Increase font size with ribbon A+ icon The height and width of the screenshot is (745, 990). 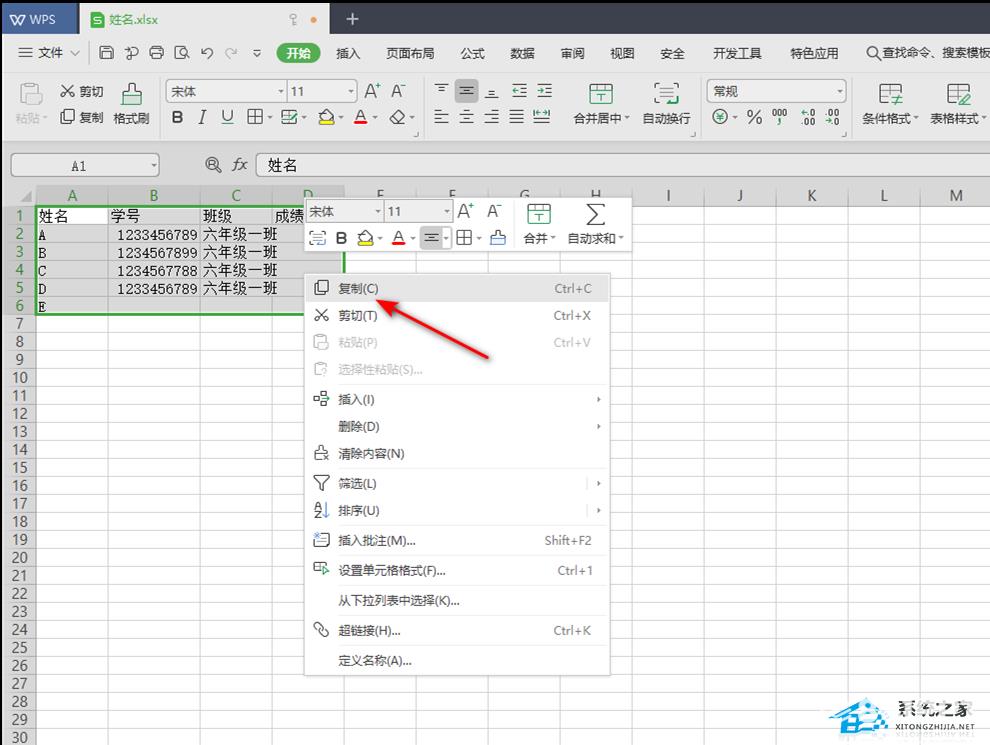tap(373, 92)
